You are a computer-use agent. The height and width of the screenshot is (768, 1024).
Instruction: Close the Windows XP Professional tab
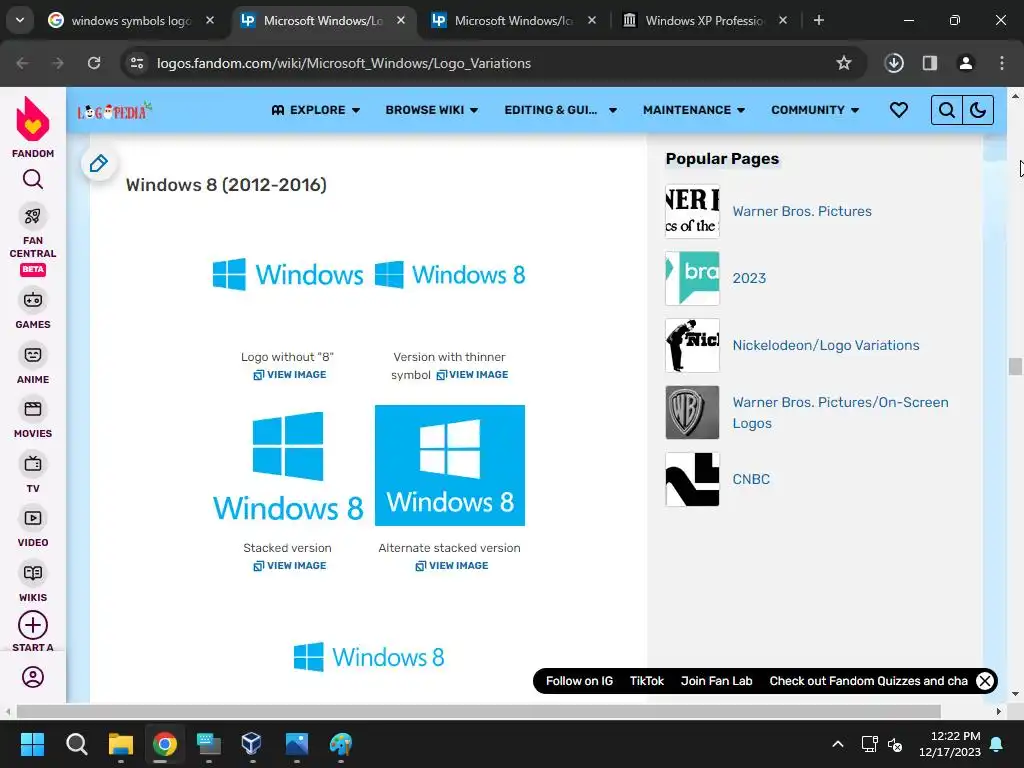(783, 20)
